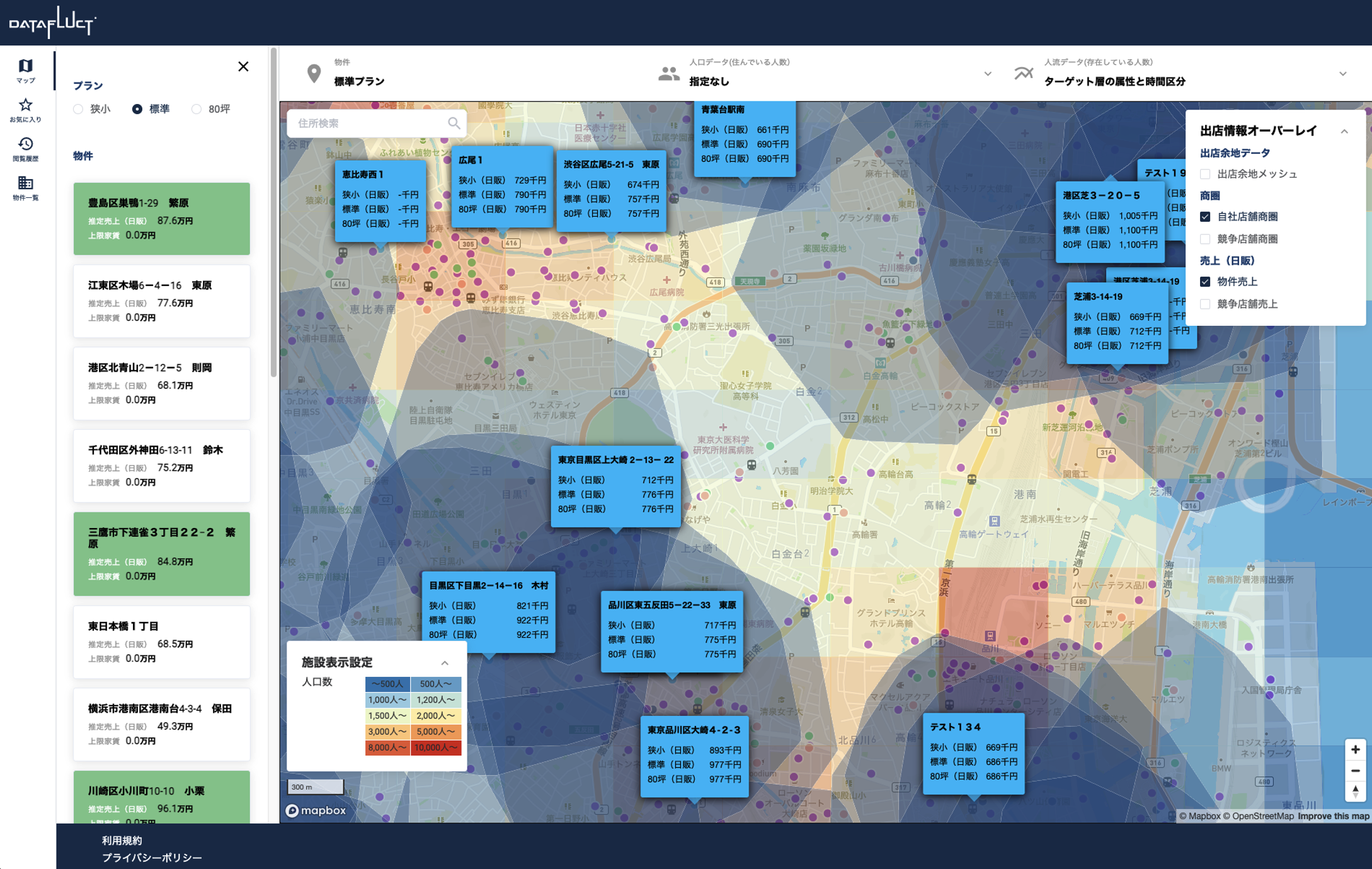Click the 10,000人〜 red legend swatch
This screenshot has height=869, width=1372.
(x=436, y=747)
